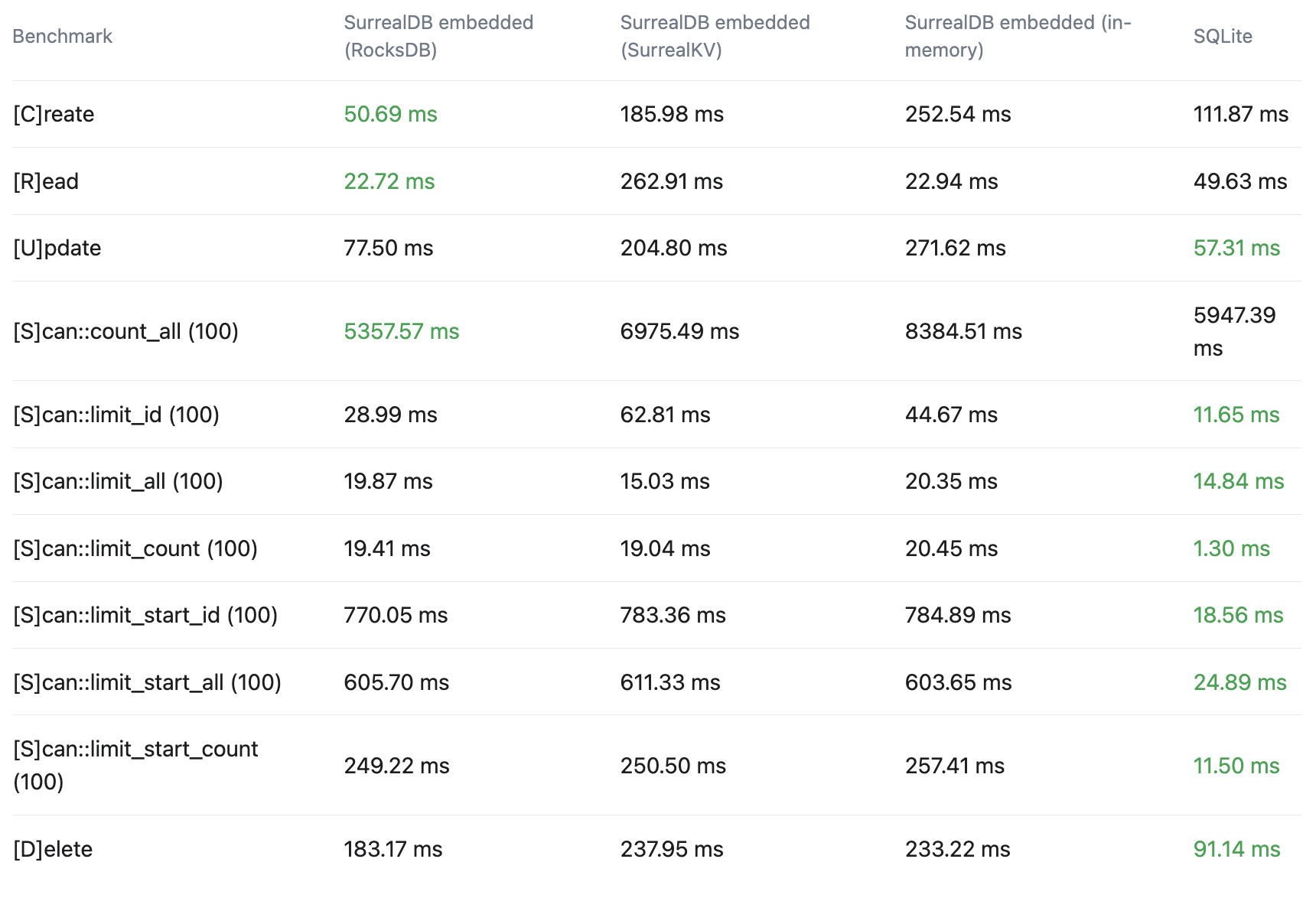The height and width of the screenshot is (898, 1316).
Task: Click the 49.63 ms cell
Action: pos(1240,181)
